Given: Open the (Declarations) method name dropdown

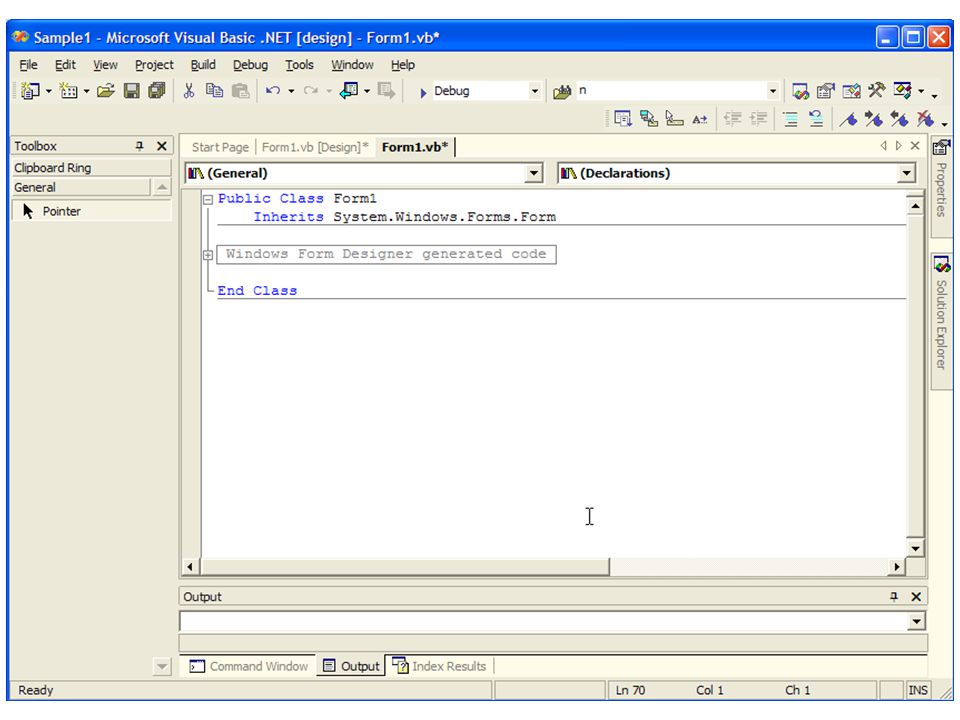Looking at the screenshot, I should (x=907, y=173).
